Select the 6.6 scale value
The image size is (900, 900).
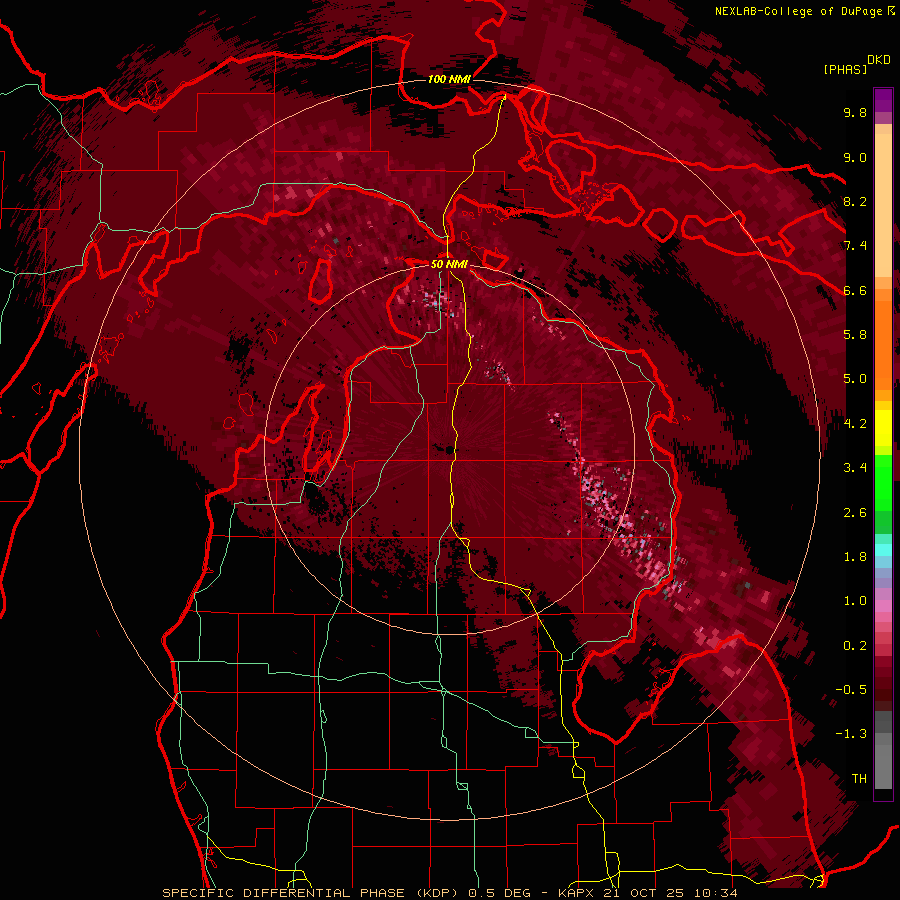[x=855, y=290]
